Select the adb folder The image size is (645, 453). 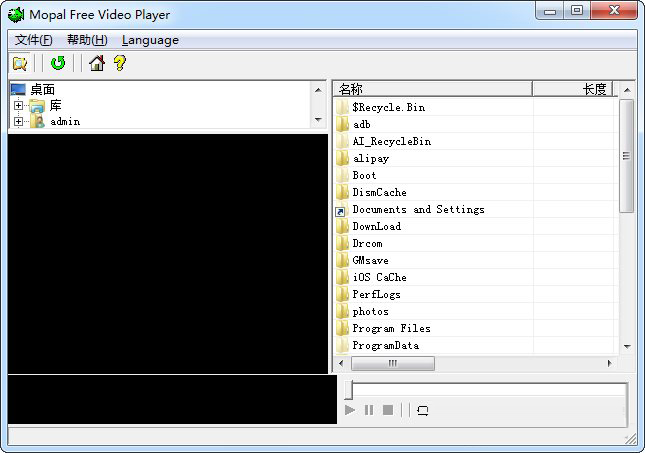(362, 124)
